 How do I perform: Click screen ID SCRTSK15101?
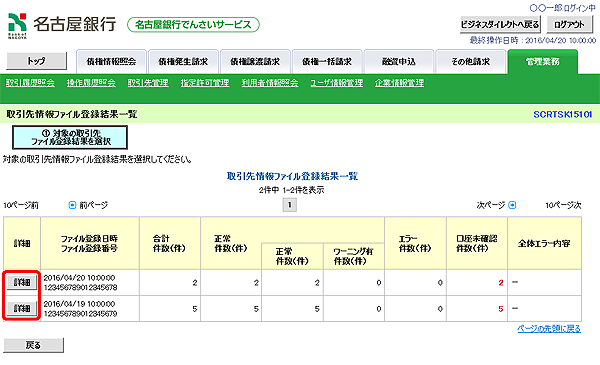coord(563,114)
